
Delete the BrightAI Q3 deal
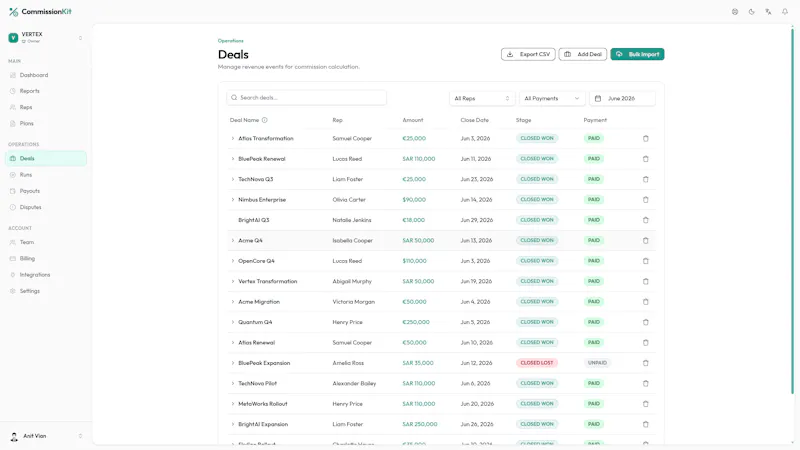point(645,220)
